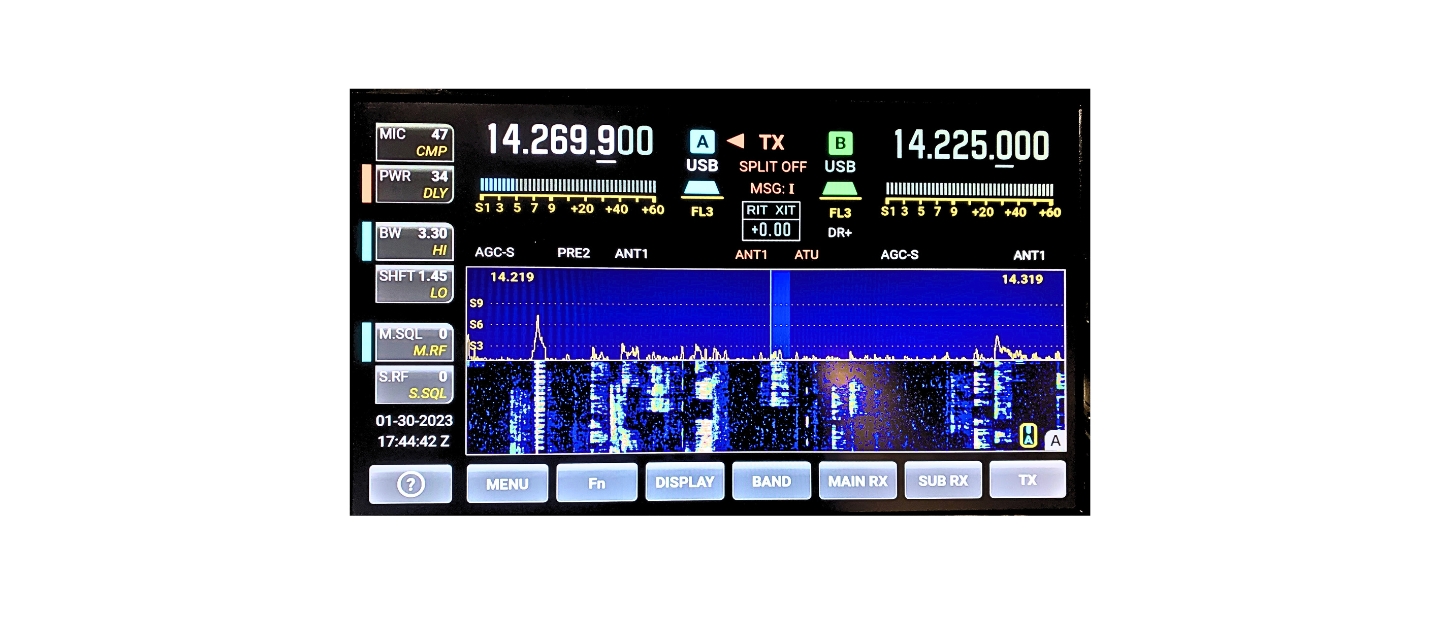Select the green VFO B indicator icon
1440x625 pixels.
[x=839, y=142]
